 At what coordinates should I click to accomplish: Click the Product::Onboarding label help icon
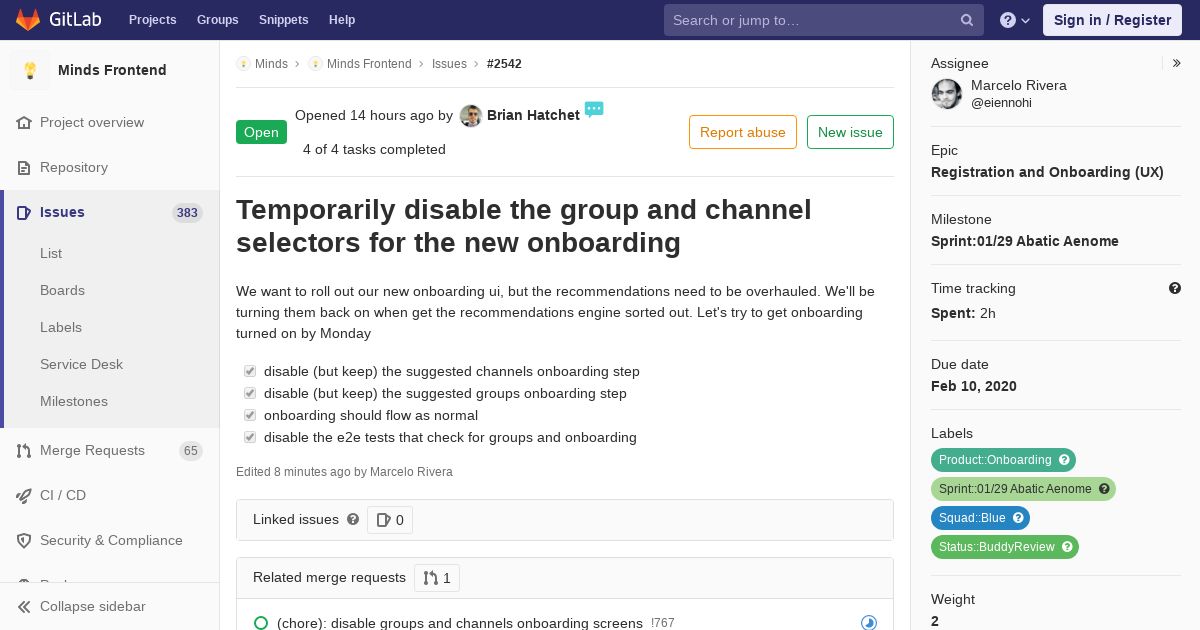pyautogui.click(x=1065, y=460)
